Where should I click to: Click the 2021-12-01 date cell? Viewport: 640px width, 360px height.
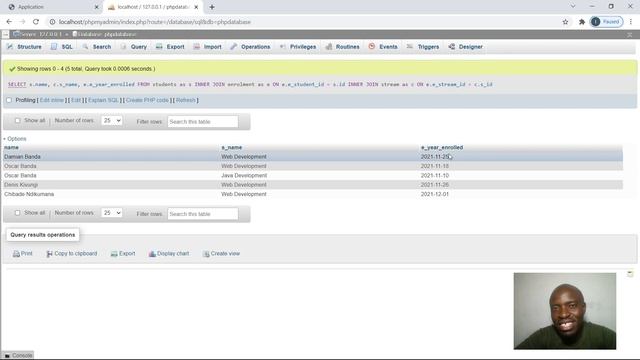click(435, 194)
